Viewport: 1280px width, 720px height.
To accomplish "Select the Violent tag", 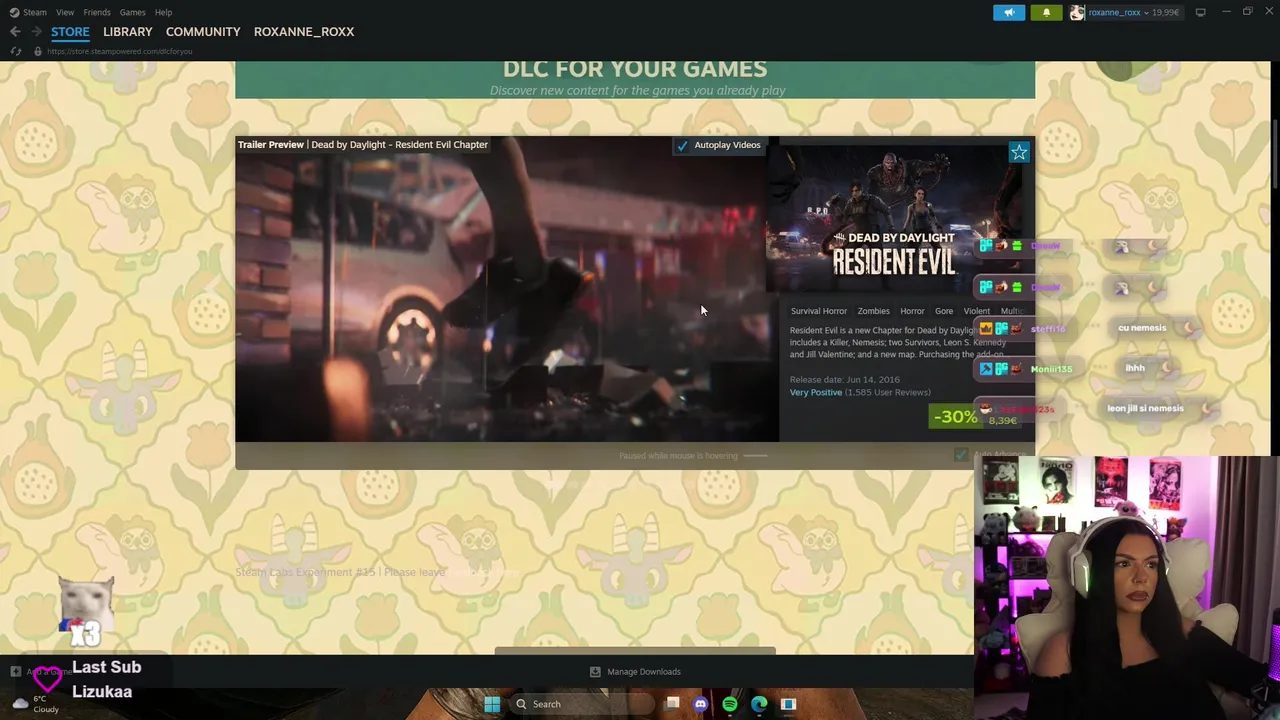I will pyautogui.click(x=976, y=311).
